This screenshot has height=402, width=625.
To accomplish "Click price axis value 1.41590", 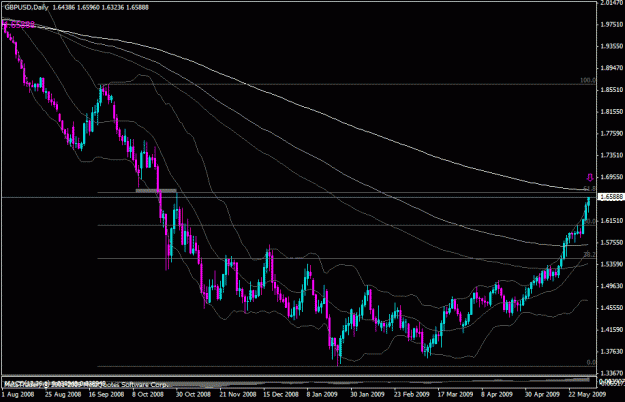I will pyautogui.click(x=611, y=330).
